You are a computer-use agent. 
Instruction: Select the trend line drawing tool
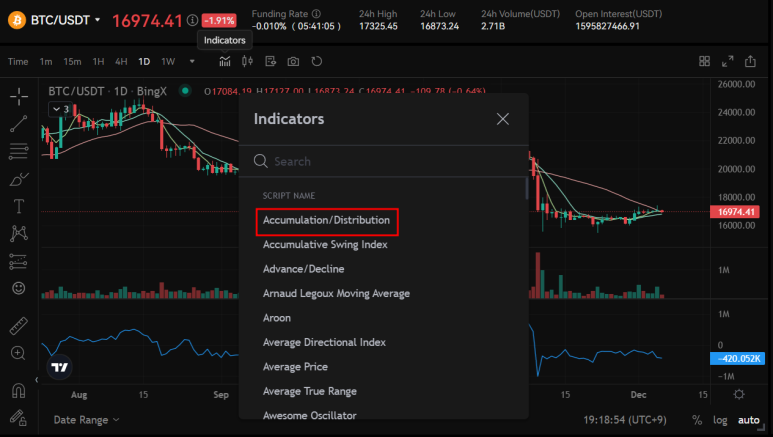pos(19,123)
